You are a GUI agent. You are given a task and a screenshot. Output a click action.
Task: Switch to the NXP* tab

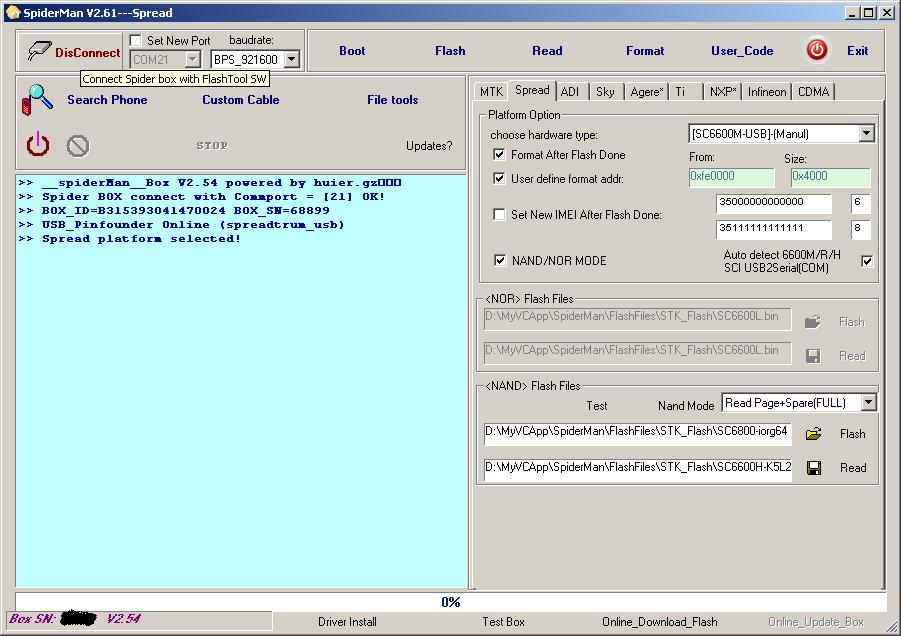(x=723, y=92)
